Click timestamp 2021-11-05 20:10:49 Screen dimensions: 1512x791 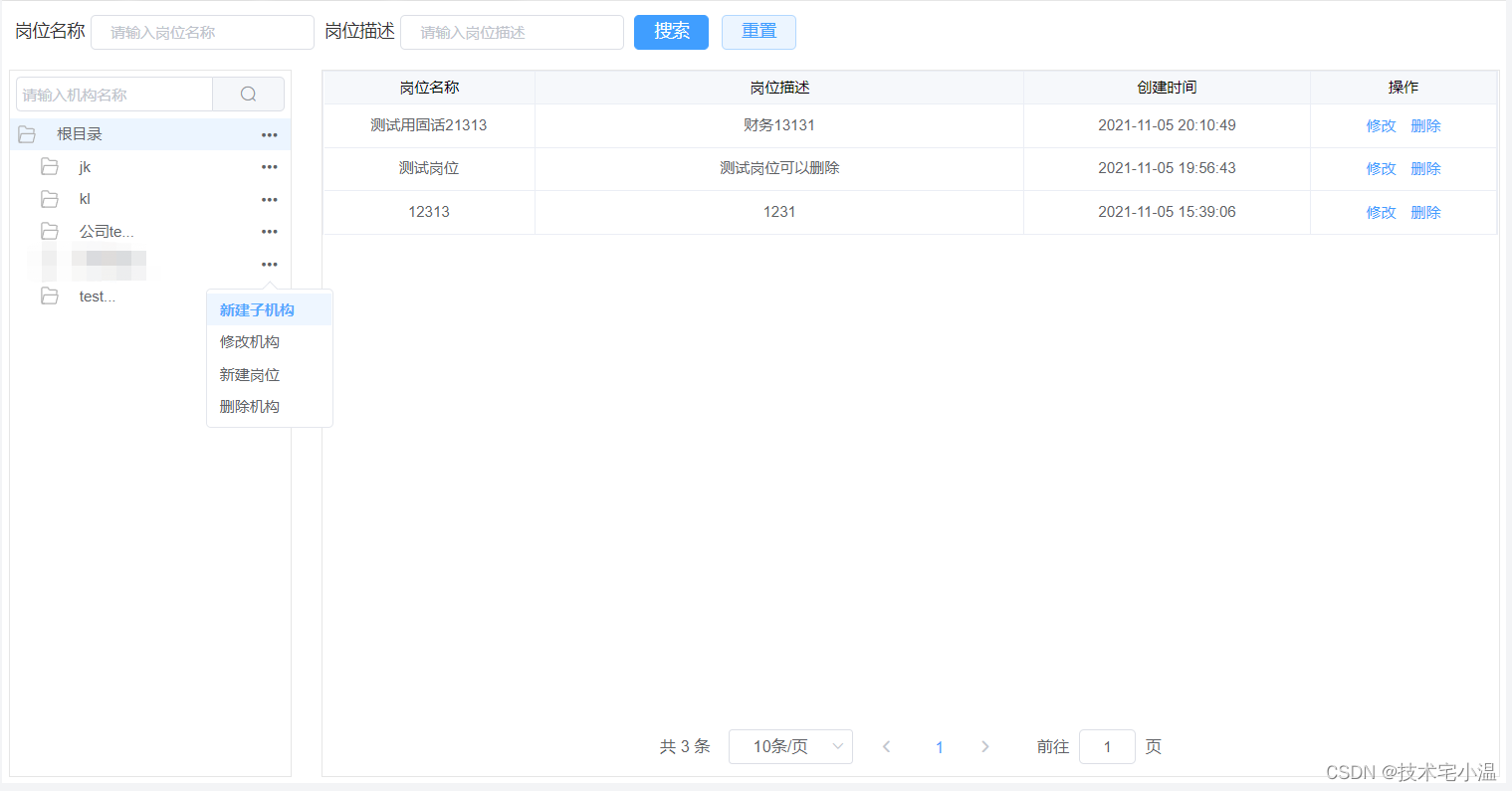1167,125
